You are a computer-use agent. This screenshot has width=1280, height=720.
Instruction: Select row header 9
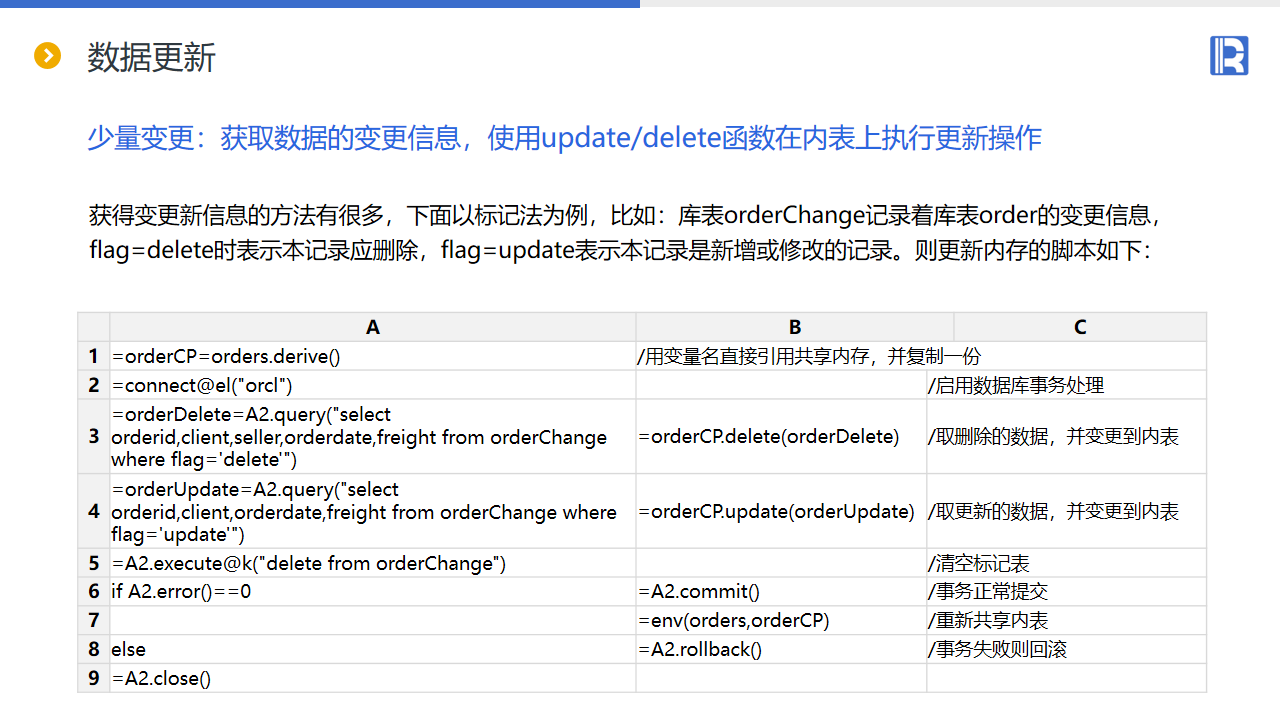click(x=94, y=678)
